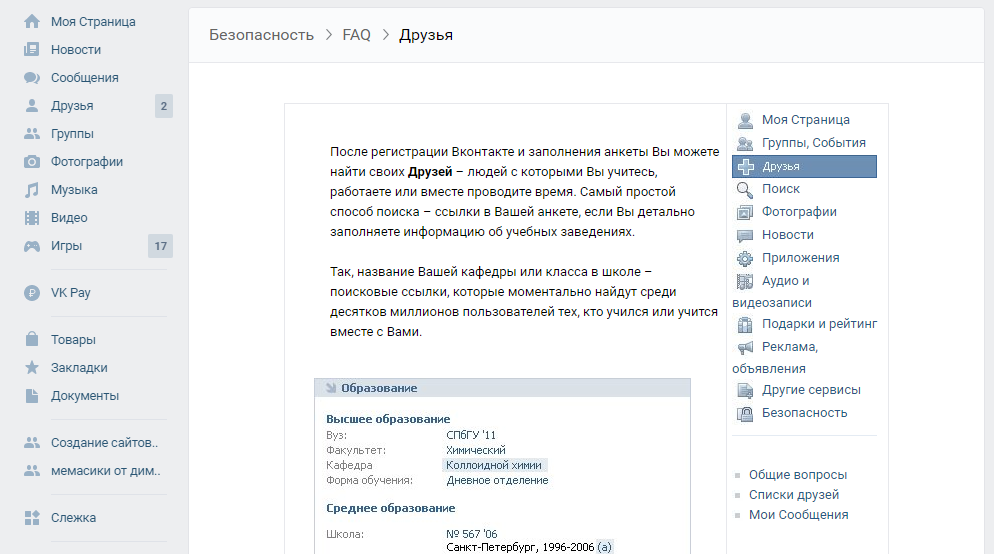Image resolution: width=994 pixels, height=554 pixels.
Task: Open Сообщения in the left sidebar
Action: click(x=85, y=77)
